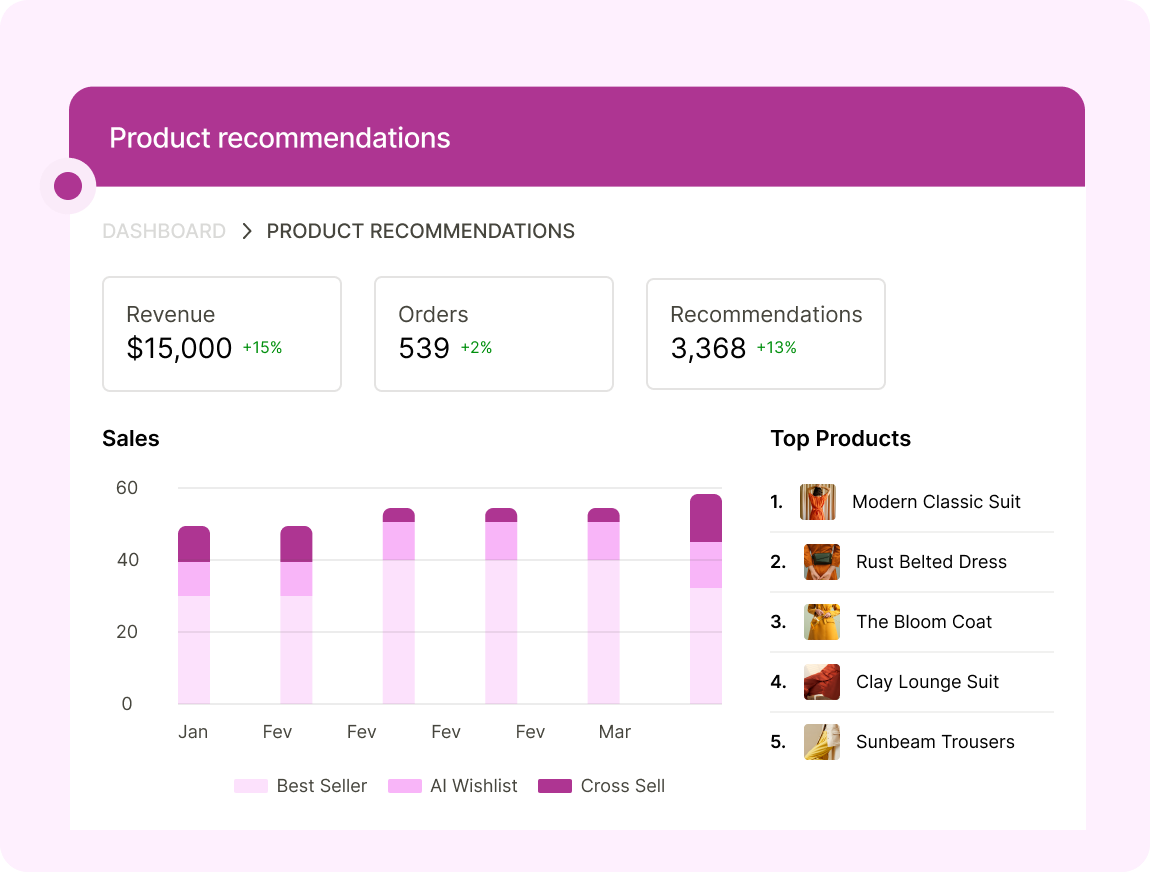Toggle Cross Sell legend series

pos(601,786)
